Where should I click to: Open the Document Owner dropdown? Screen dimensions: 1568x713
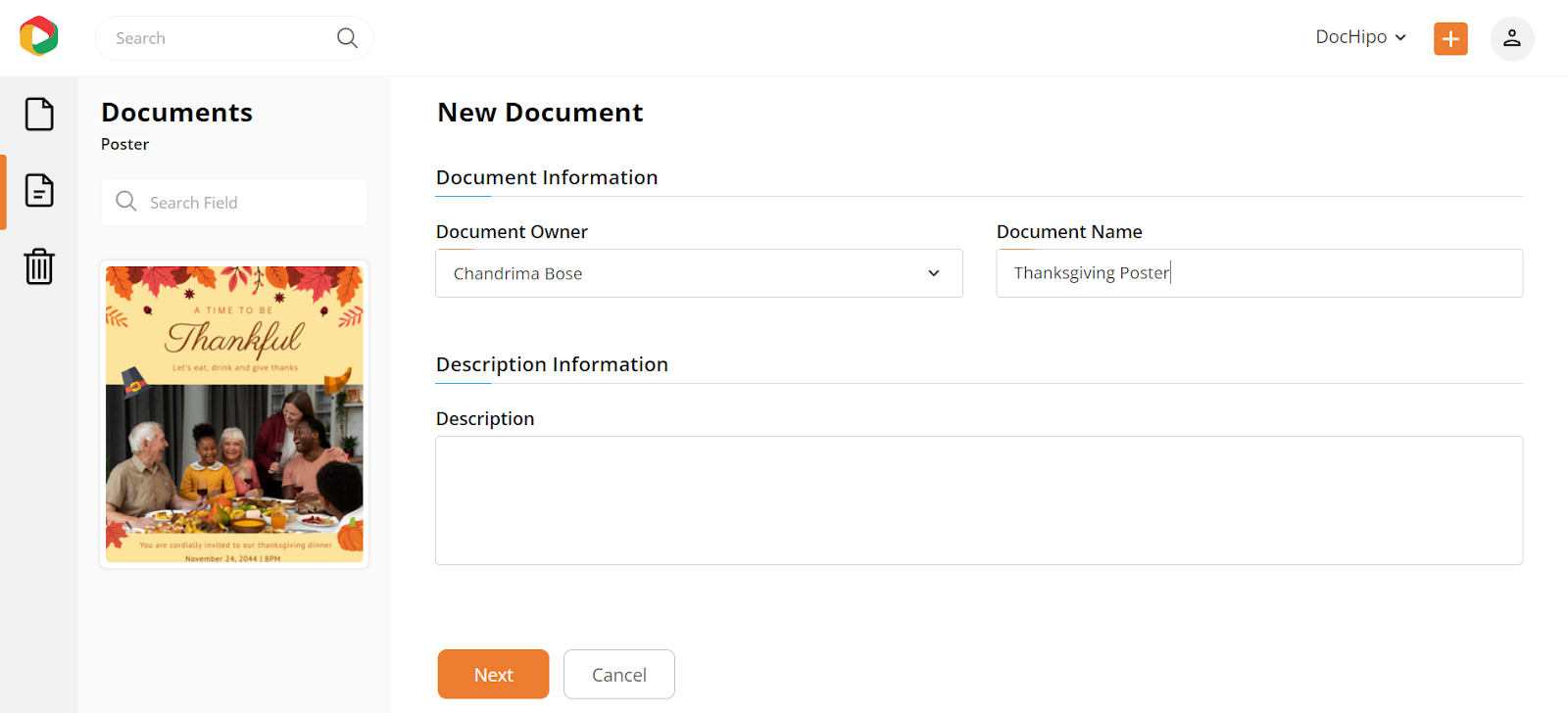[699, 273]
